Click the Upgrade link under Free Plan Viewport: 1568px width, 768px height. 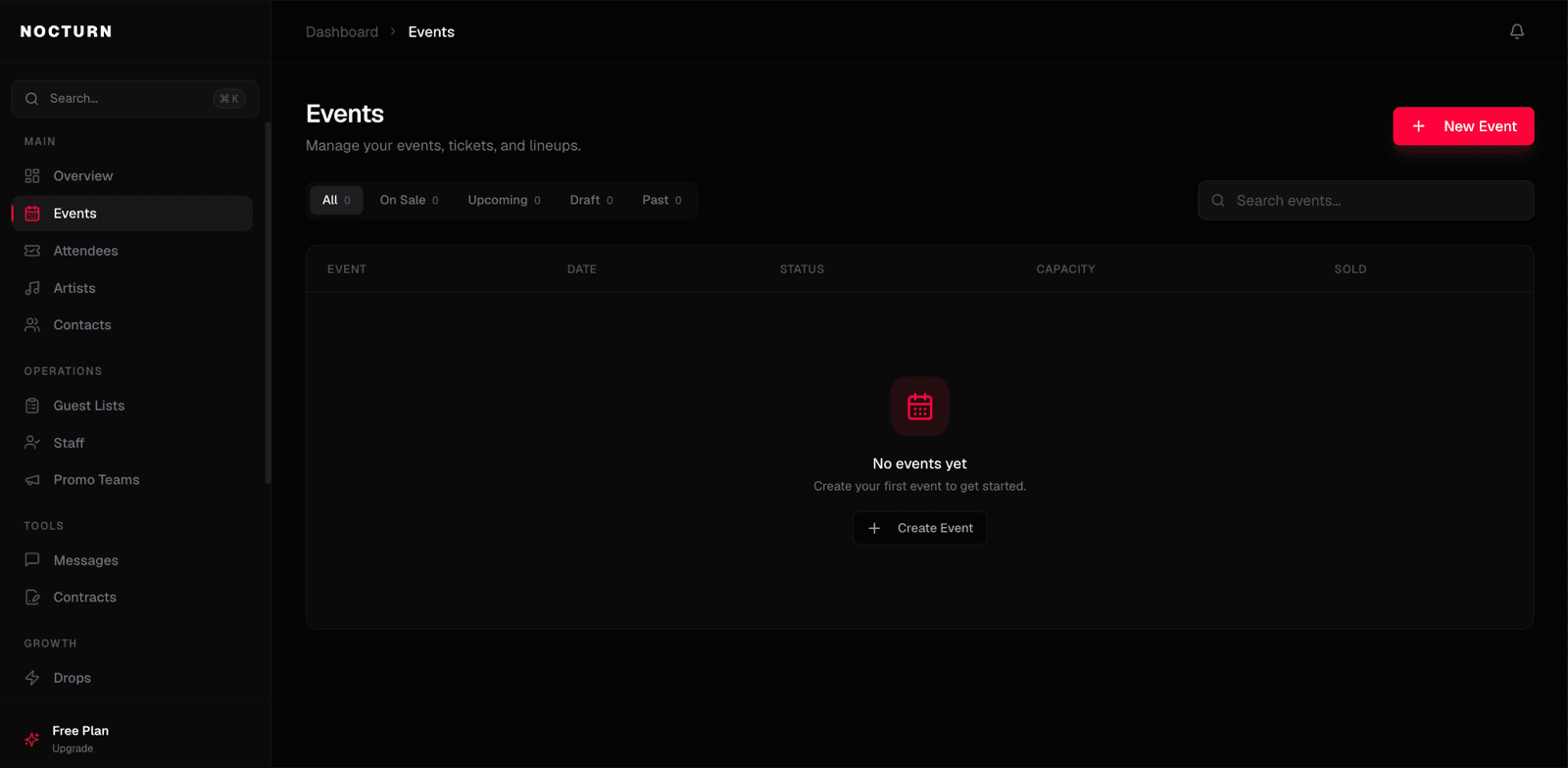coord(73,748)
